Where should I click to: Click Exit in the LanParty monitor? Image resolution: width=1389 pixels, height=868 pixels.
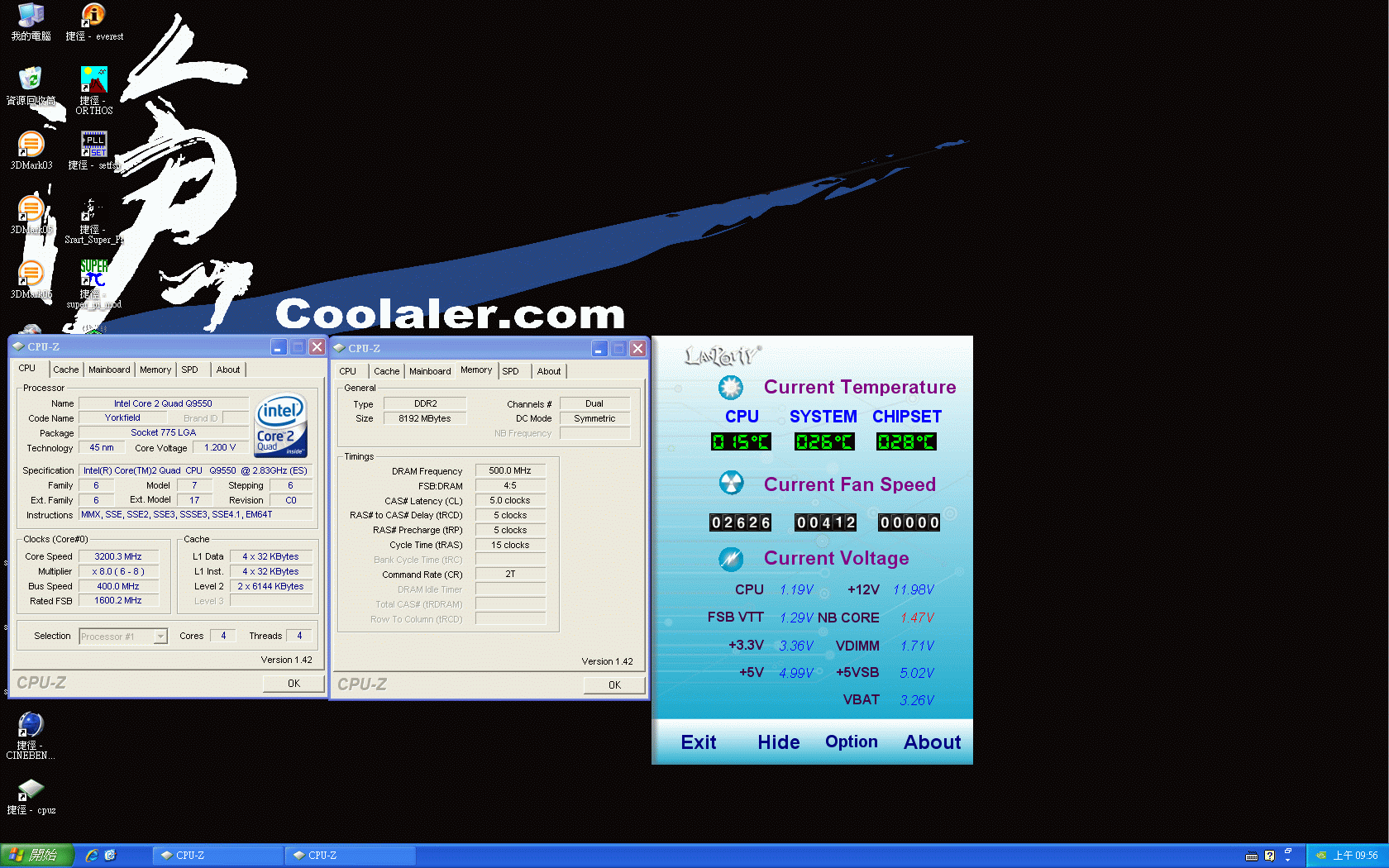coord(699,742)
